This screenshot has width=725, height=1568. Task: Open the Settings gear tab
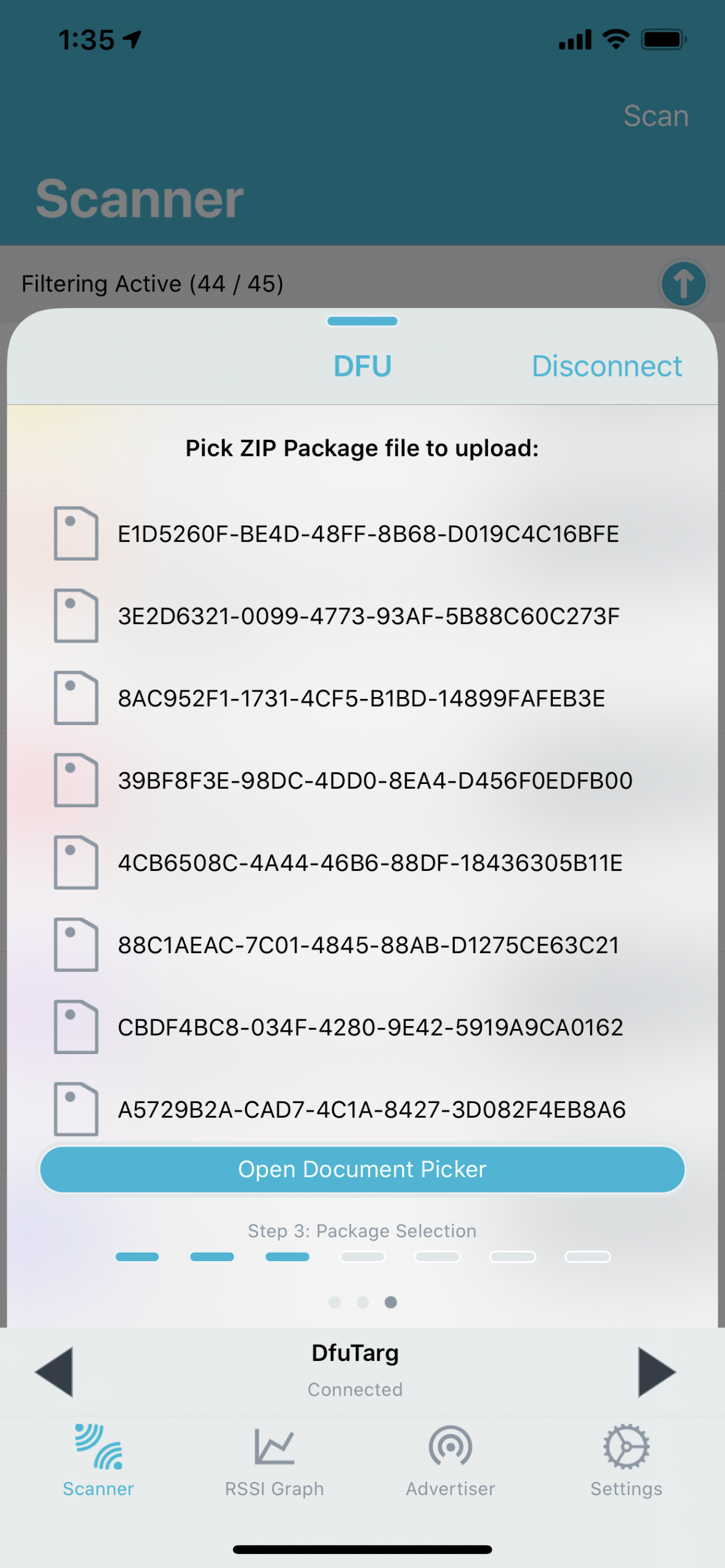[626, 1461]
